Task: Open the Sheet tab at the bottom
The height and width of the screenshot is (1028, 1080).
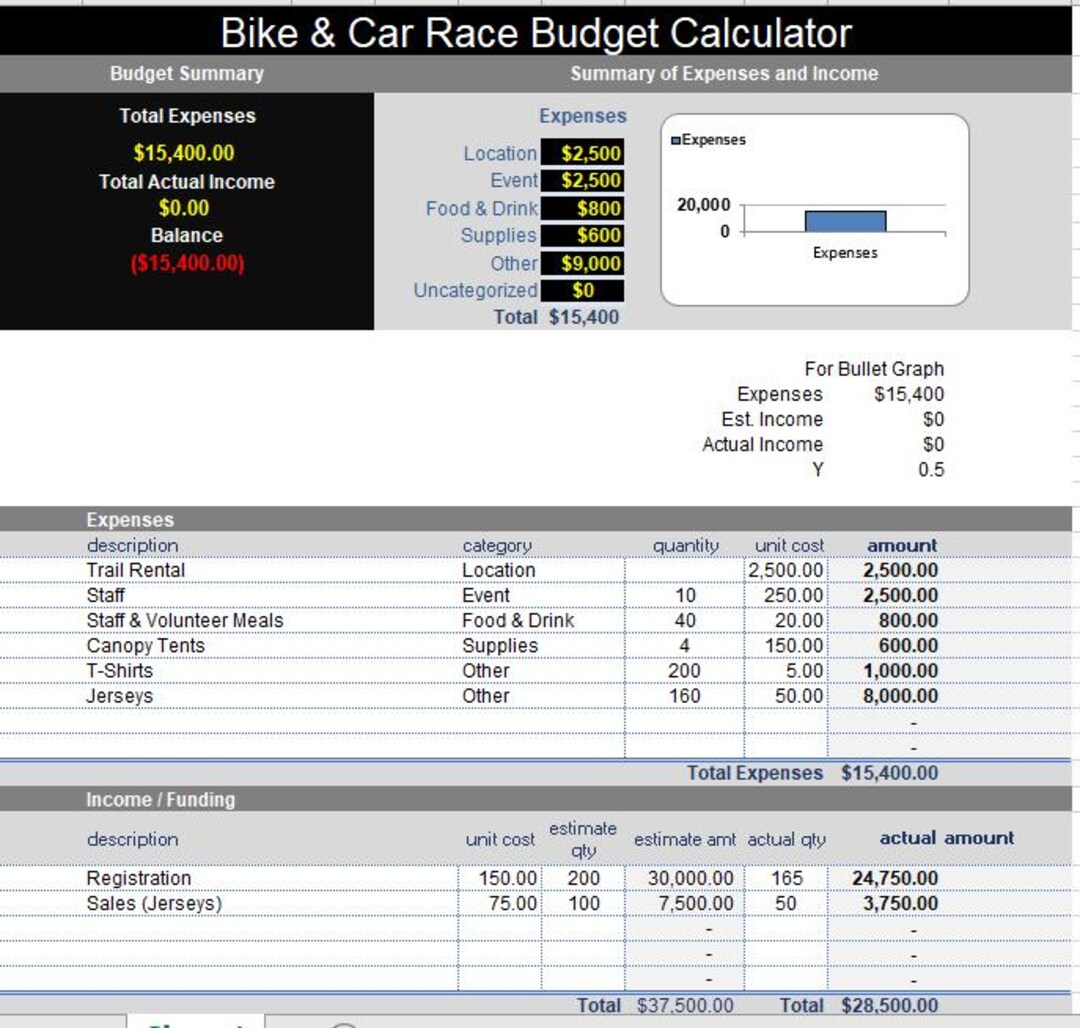Action: click(x=196, y=1022)
